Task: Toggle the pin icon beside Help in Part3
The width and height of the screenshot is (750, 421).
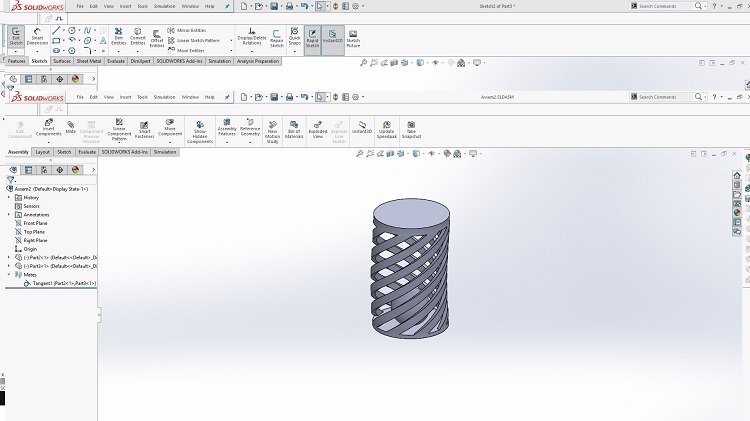Action: (x=227, y=6)
